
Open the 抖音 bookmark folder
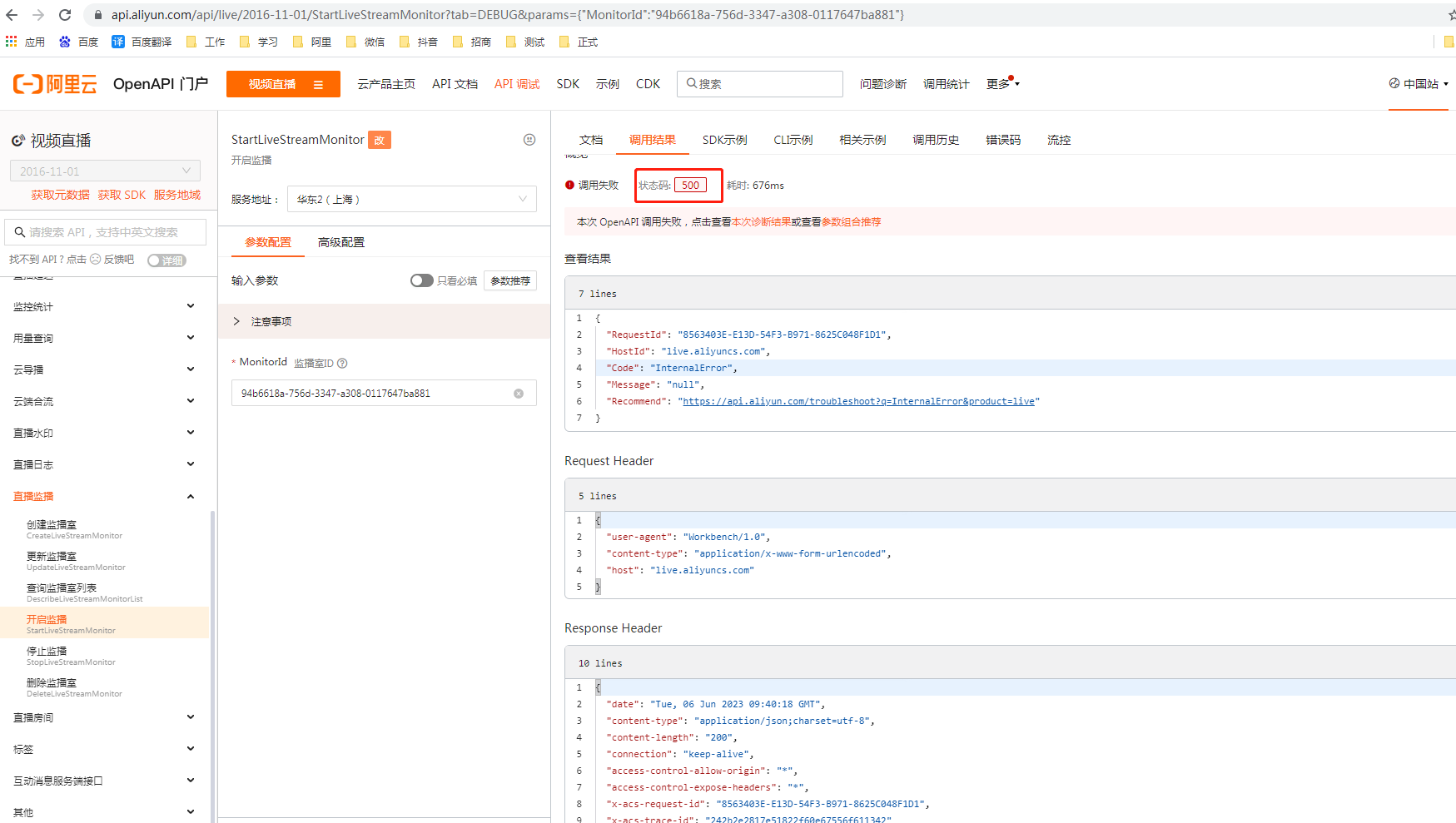[418, 42]
